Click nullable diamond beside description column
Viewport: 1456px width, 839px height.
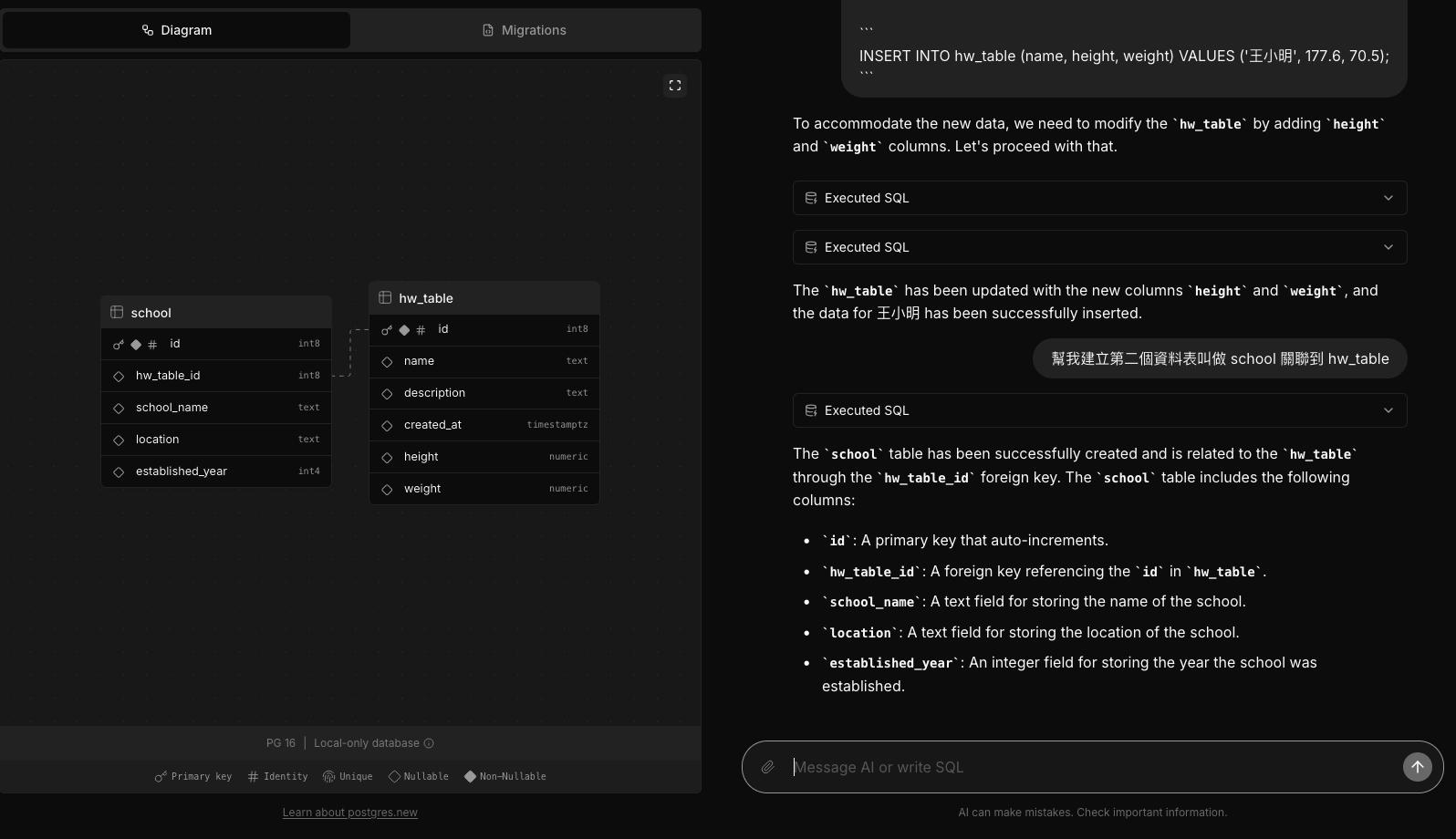click(x=387, y=393)
